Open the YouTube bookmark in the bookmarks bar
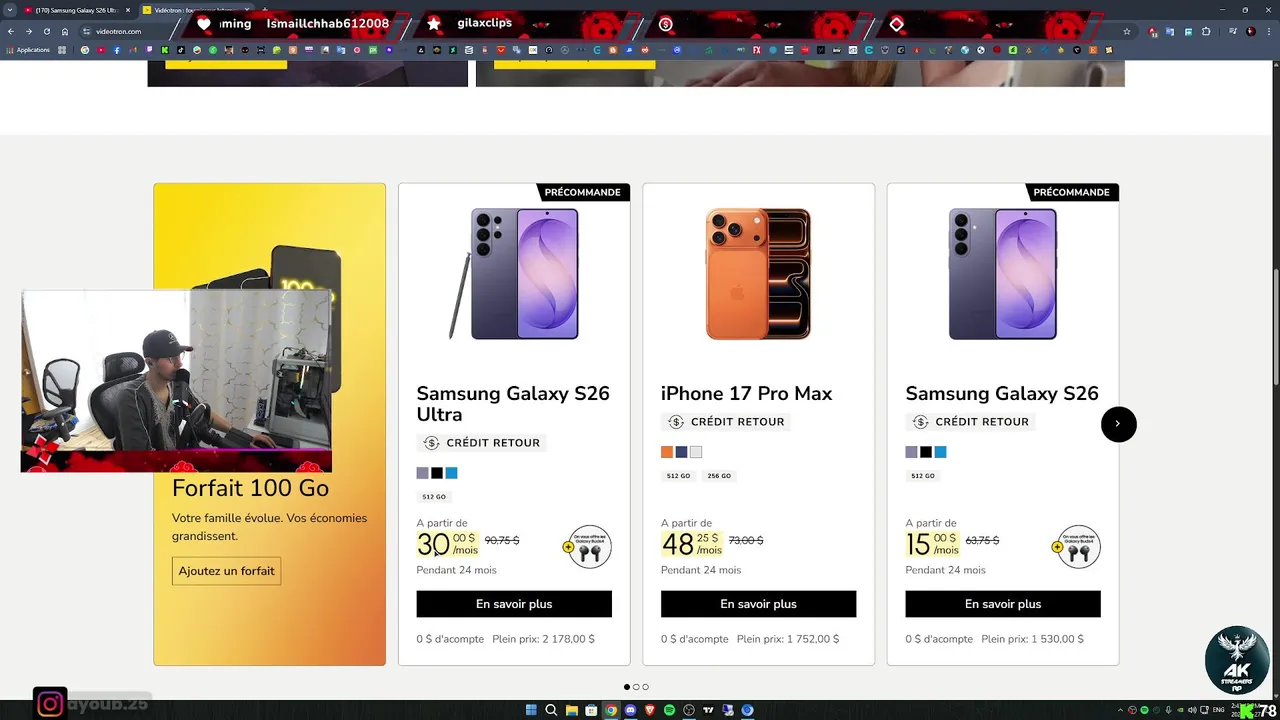The height and width of the screenshot is (720, 1280). point(101,50)
